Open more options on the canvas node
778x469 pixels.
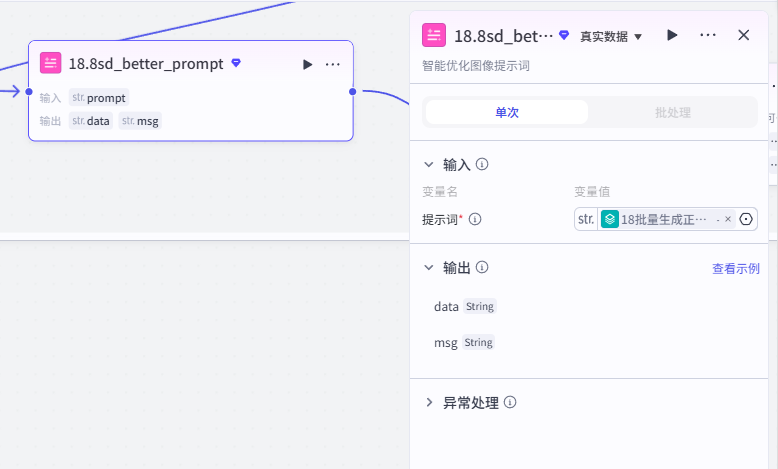pos(332,65)
